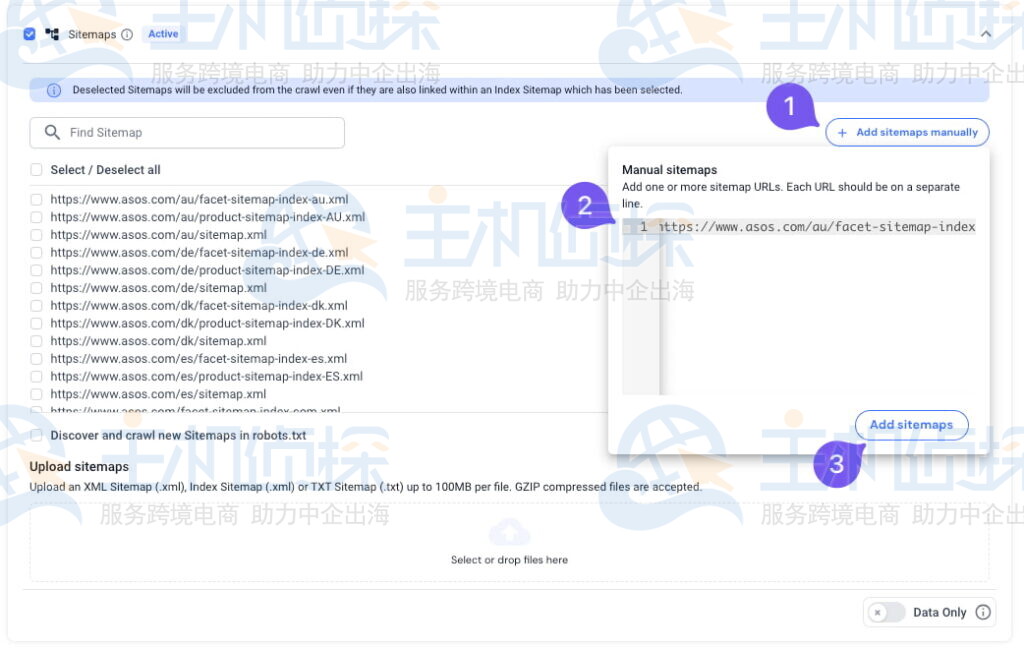Check the au/facet-sitemap-index-au.xml checkbox

click(x=36, y=199)
